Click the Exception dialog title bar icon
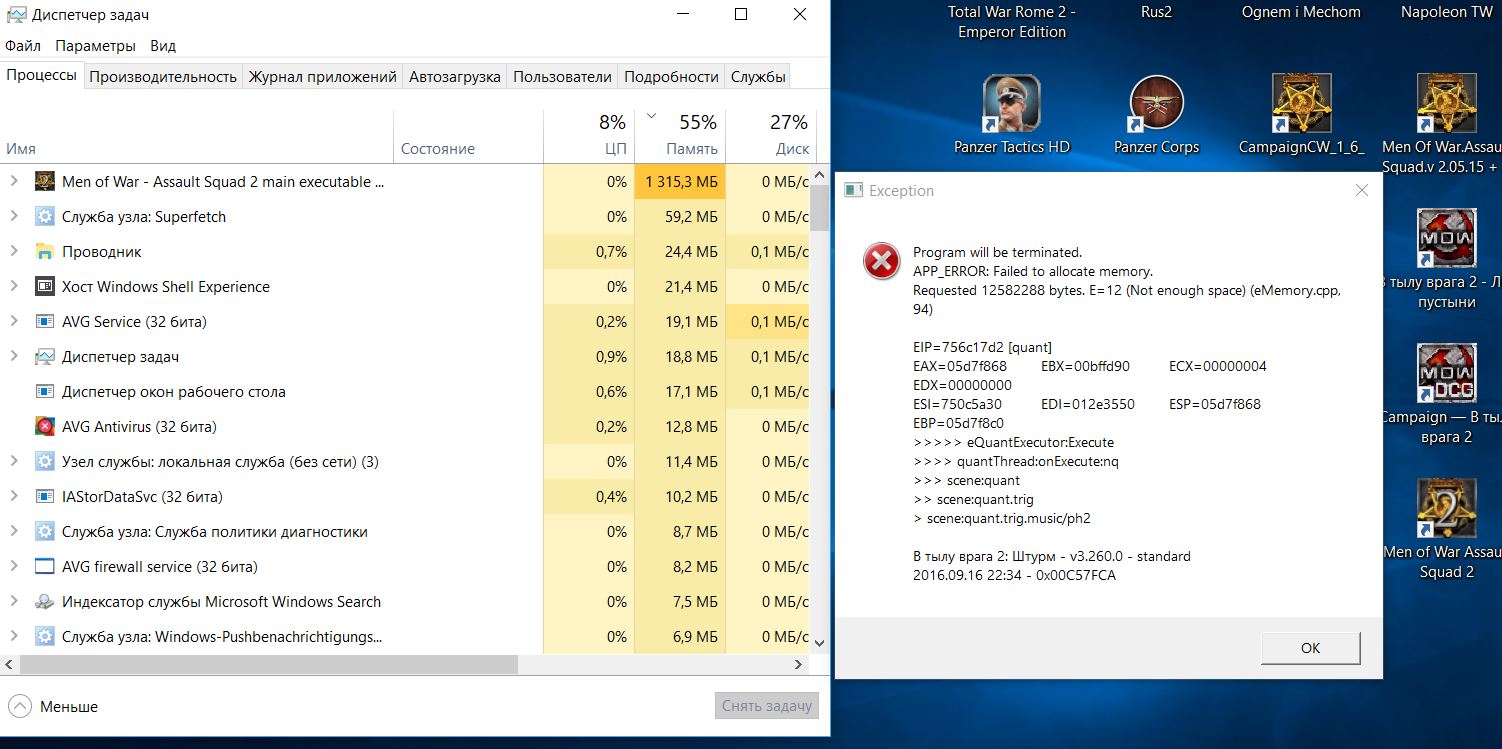Image resolution: width=1502 pixels, height=749 pixels. coord(853,190)
